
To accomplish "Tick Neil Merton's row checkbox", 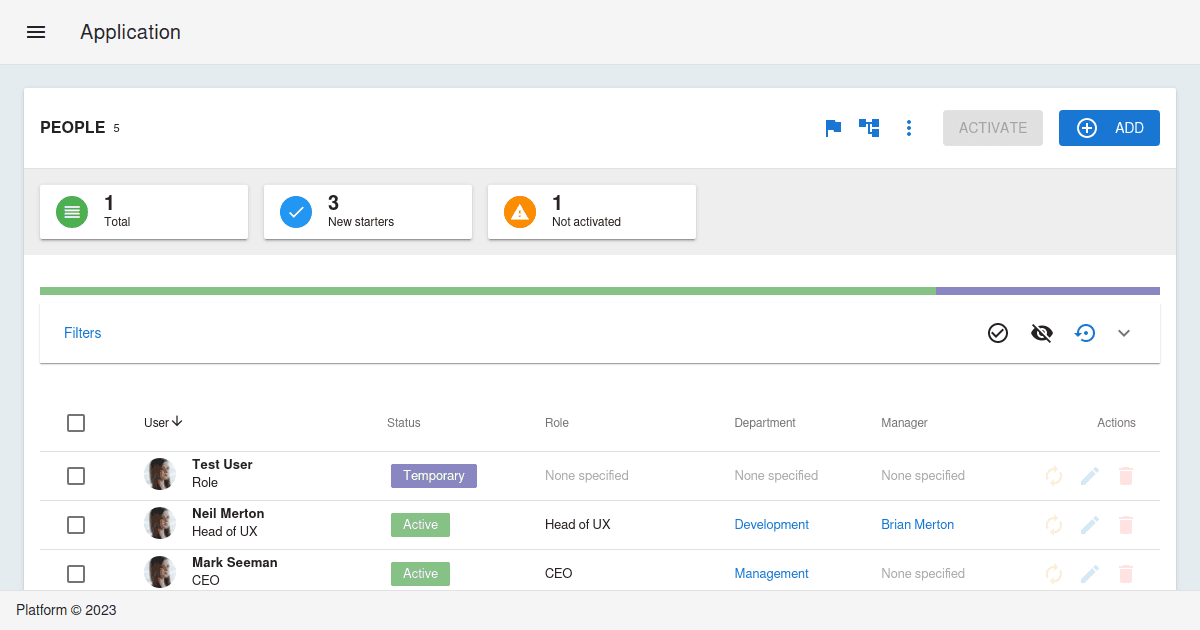I will (76, 524).
